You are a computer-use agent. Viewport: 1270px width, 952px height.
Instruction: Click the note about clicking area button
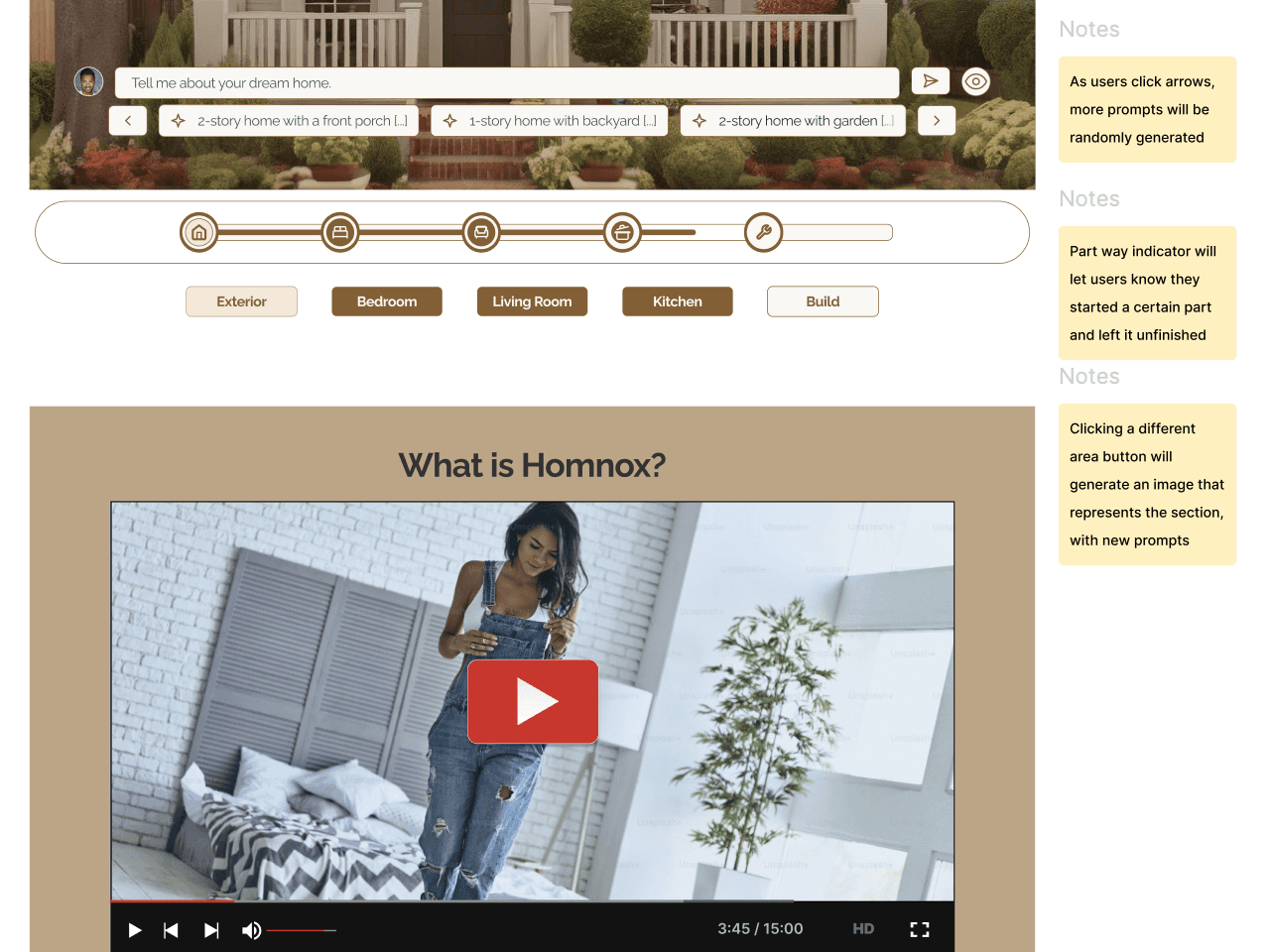[x=1147, y=484]
